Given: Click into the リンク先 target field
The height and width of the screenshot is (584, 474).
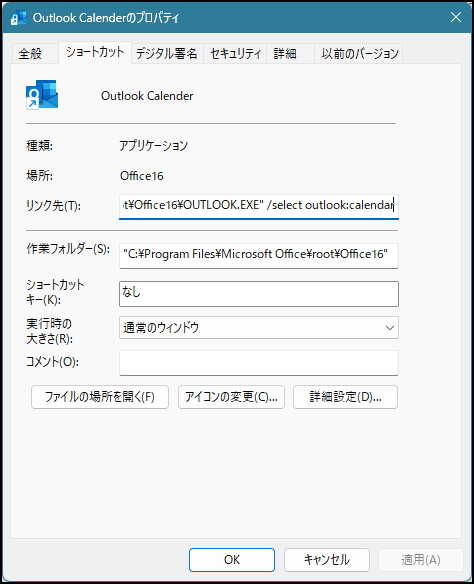Looking at the screenshot, I should 259,206.
